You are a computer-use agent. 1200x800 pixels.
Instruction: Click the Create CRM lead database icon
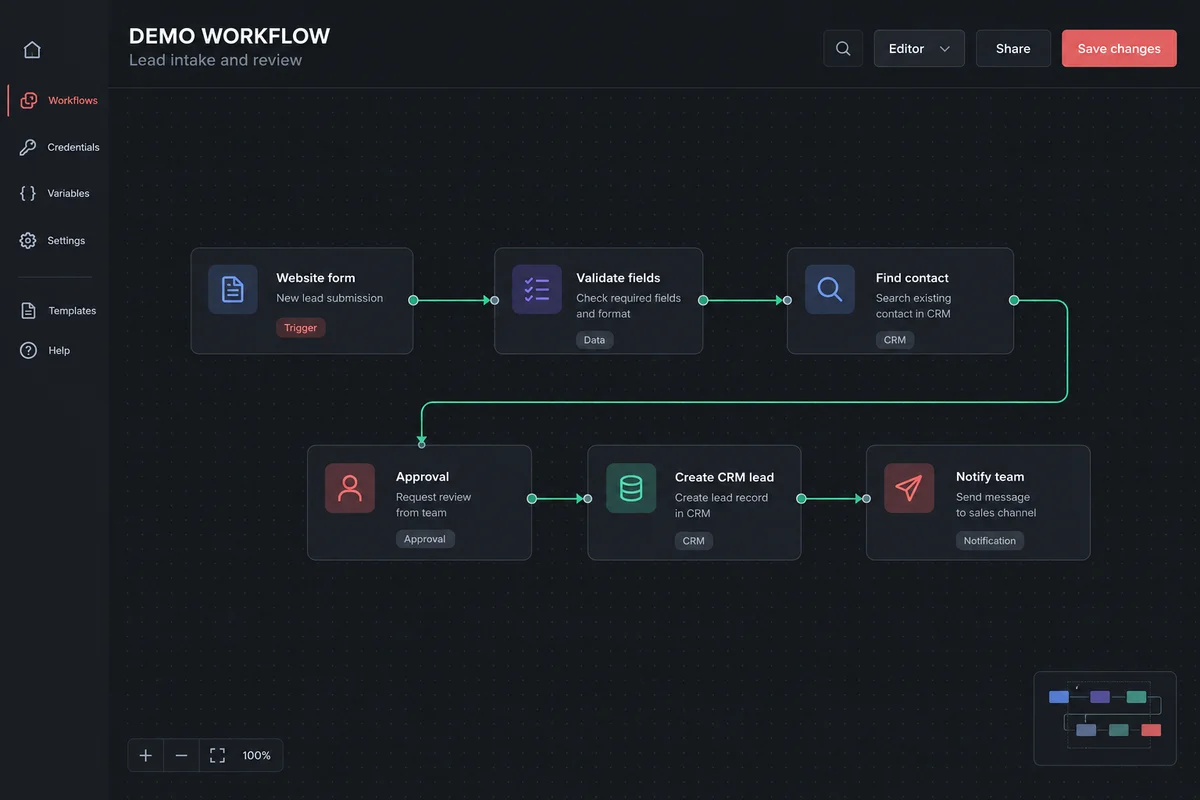pos(631,488)
